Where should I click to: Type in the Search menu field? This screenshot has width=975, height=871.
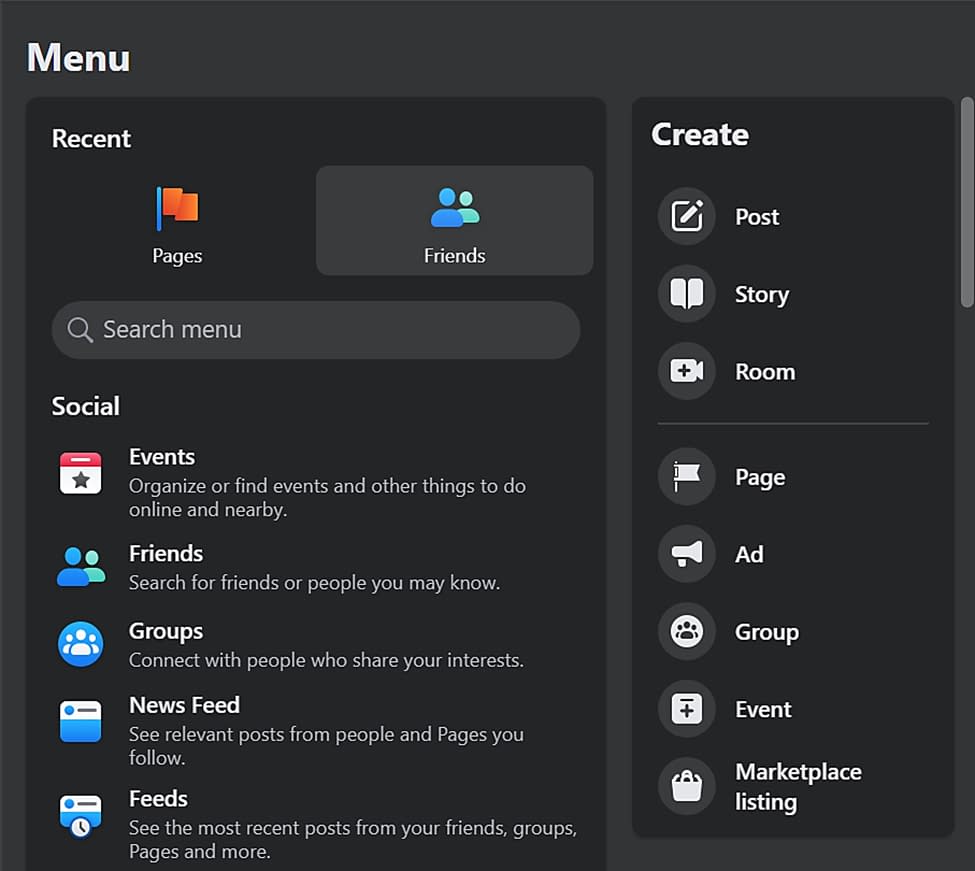(x=330, y=330)
